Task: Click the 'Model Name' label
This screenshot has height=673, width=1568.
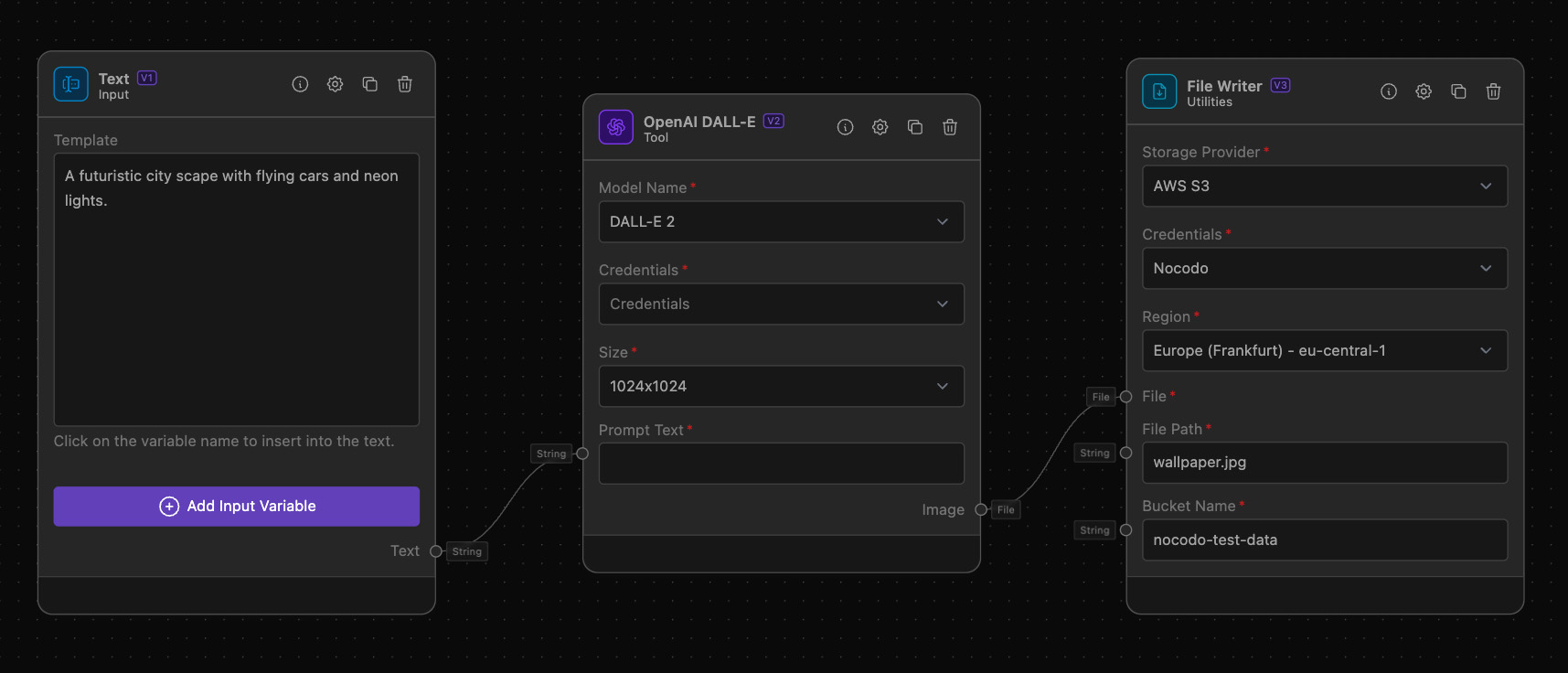Action: click(x=643, y=187)
